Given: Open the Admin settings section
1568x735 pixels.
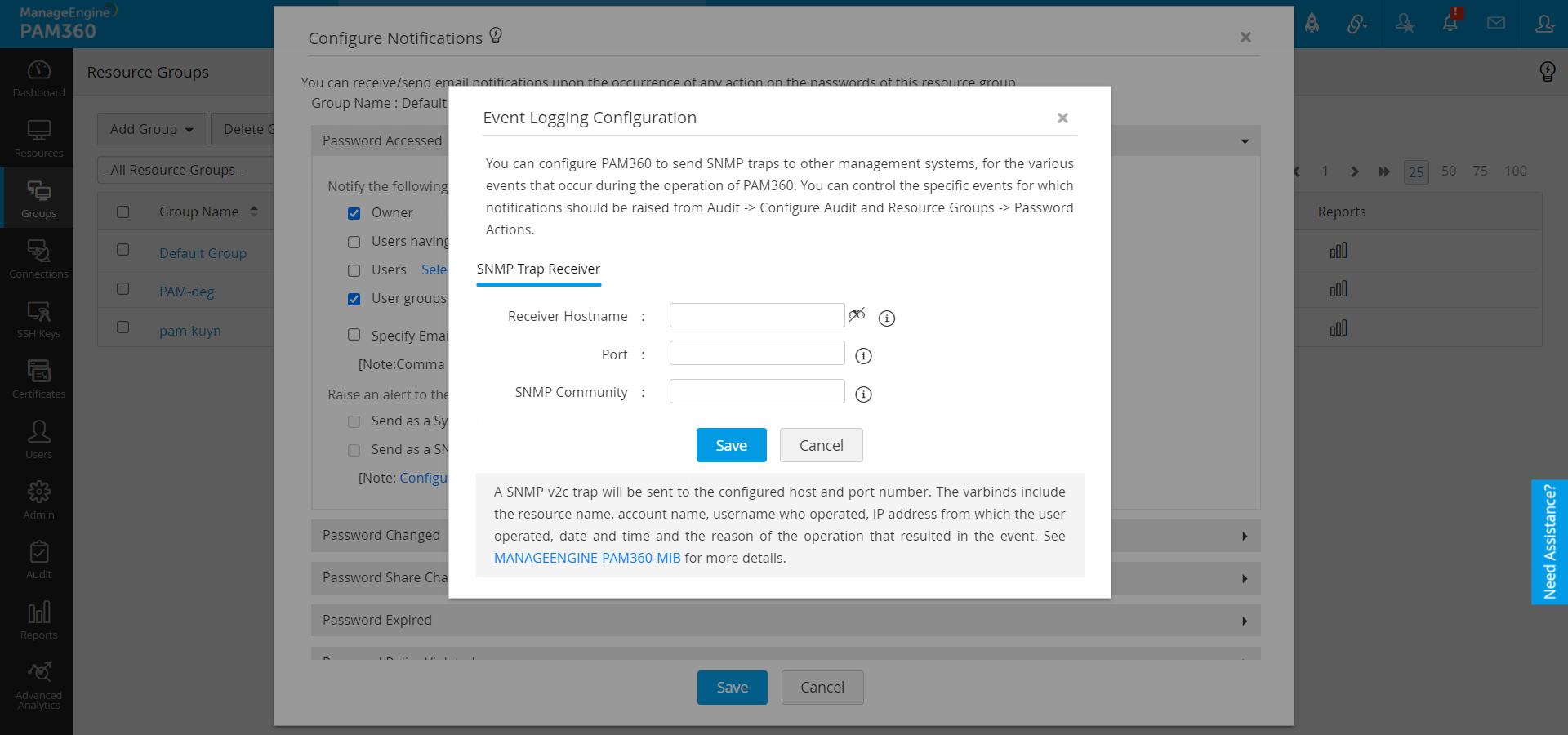Looking at the screenshot, I should point(38,500).
